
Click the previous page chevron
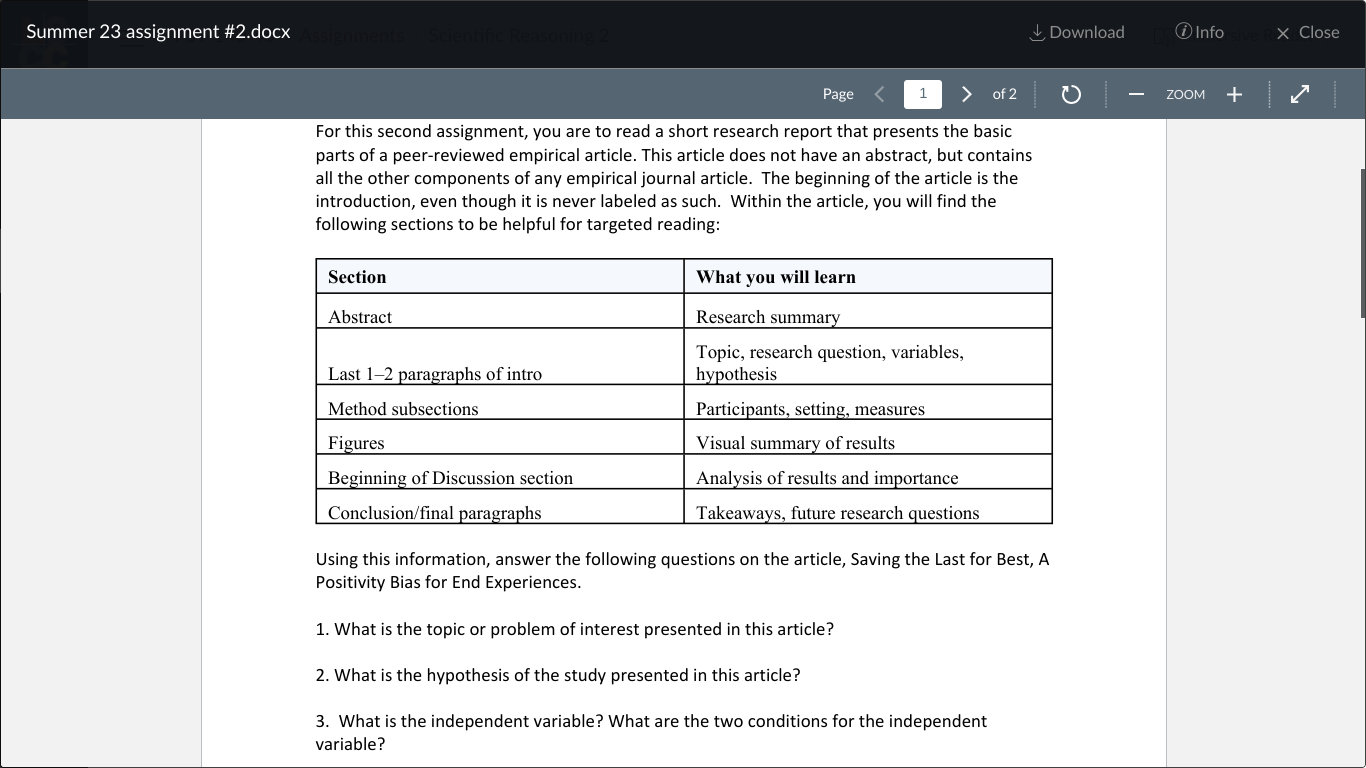click(x=879, y=93)
